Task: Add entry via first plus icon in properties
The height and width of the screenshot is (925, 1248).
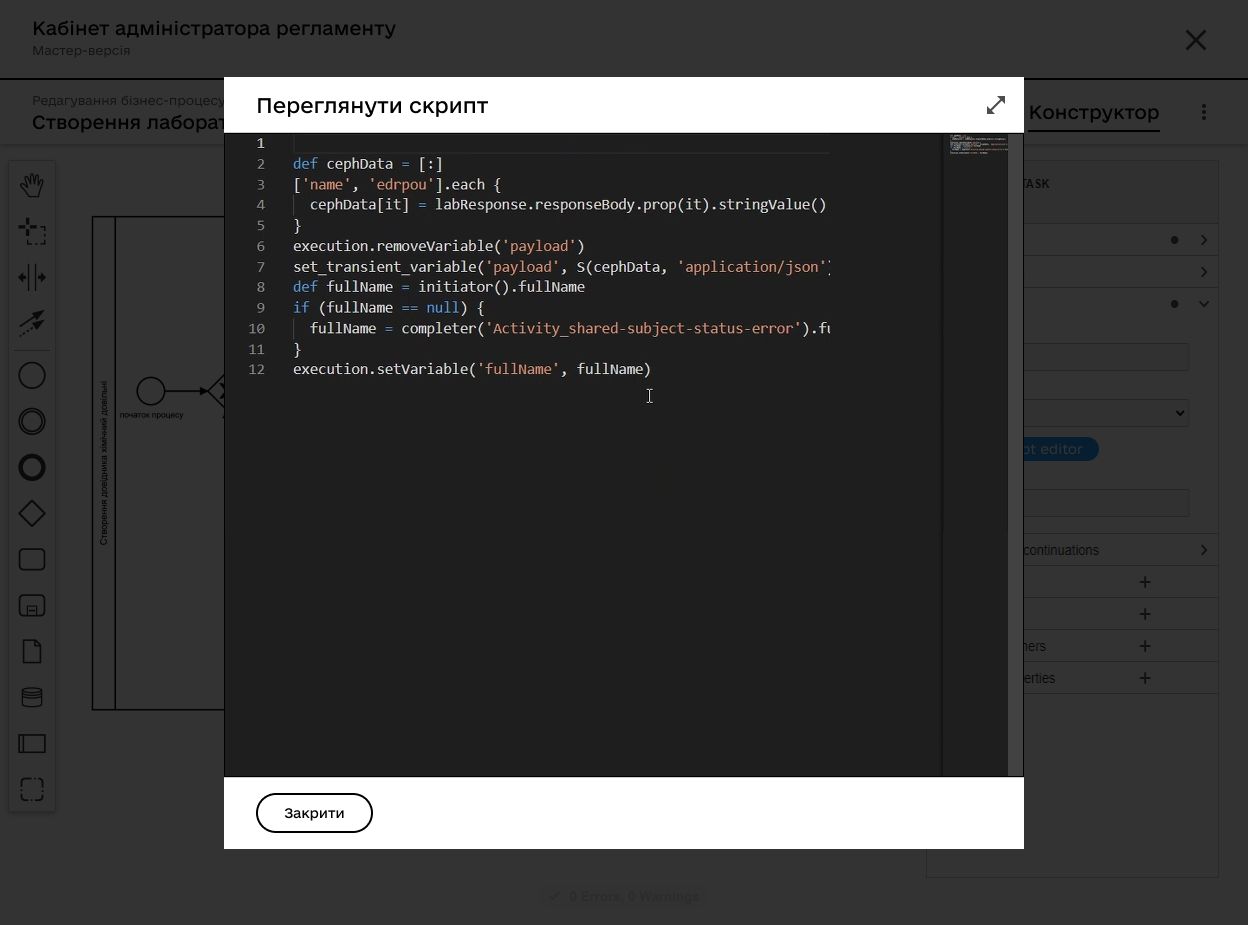Action: 1145,582
